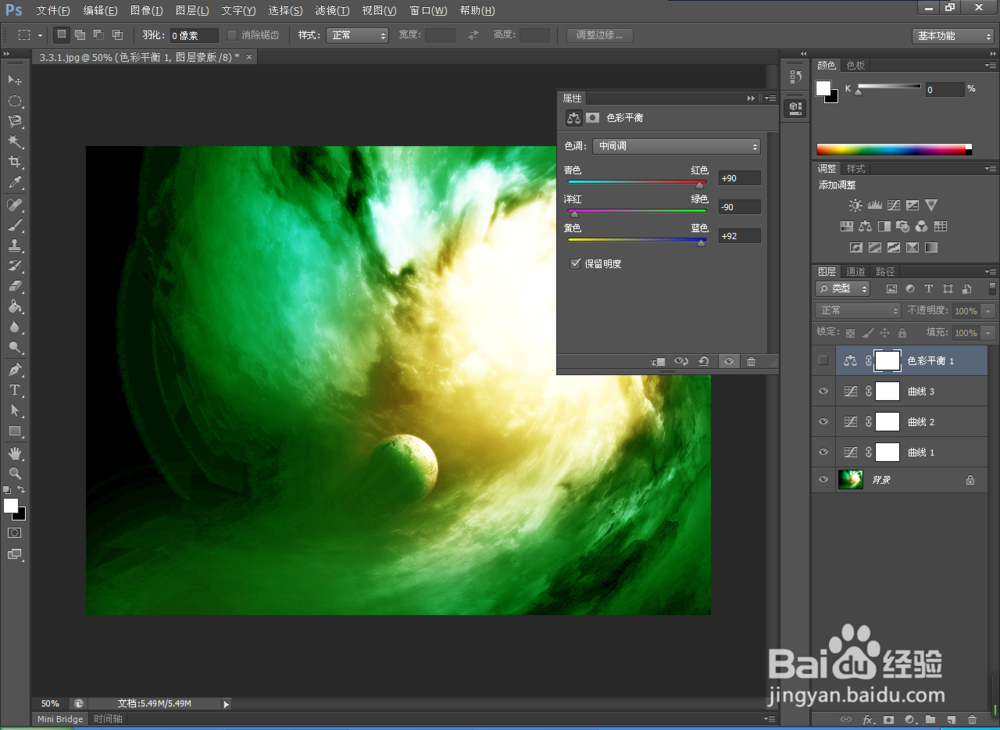The width and height of the screenshot is (1000, 730).
Task: Open the 不透明度 slider arrow
Action: coord(989,311)
